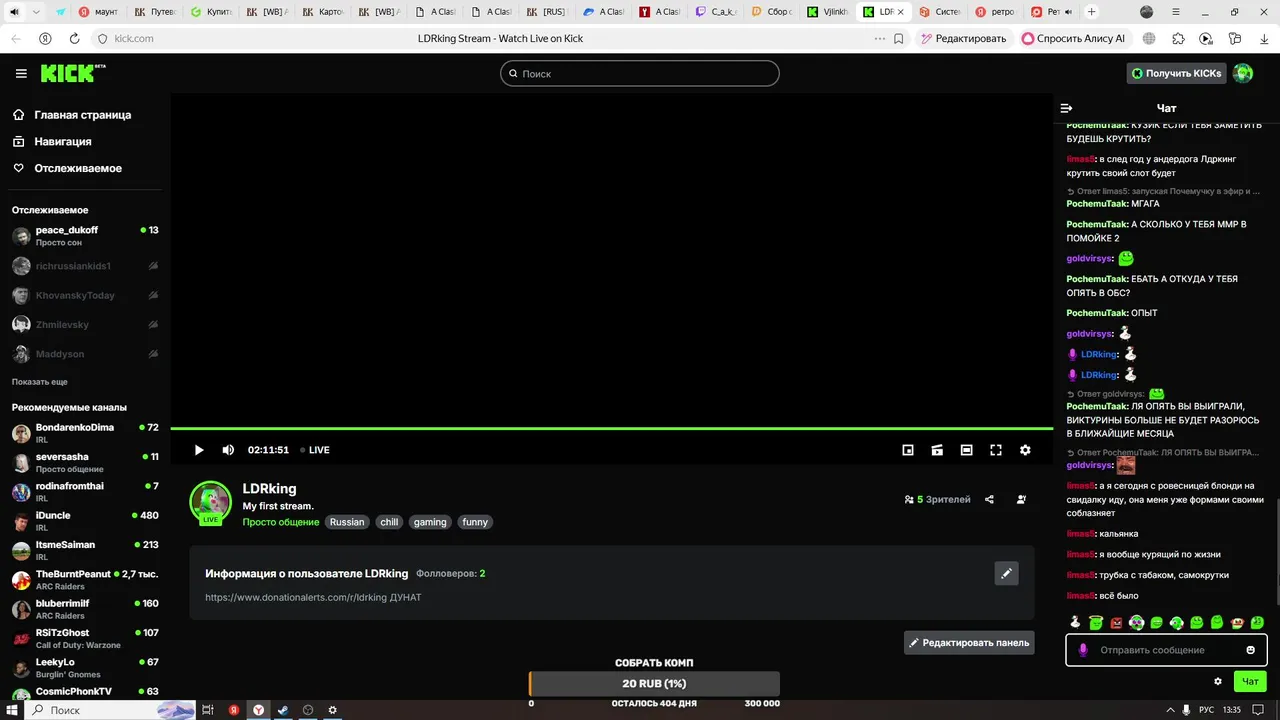
Task: Select the chill tag
Action: click(x=389, y=522)
